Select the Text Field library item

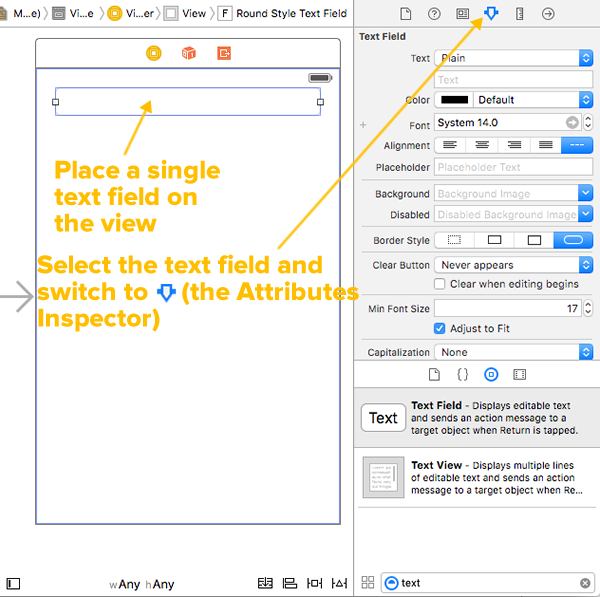coord(477,418)
